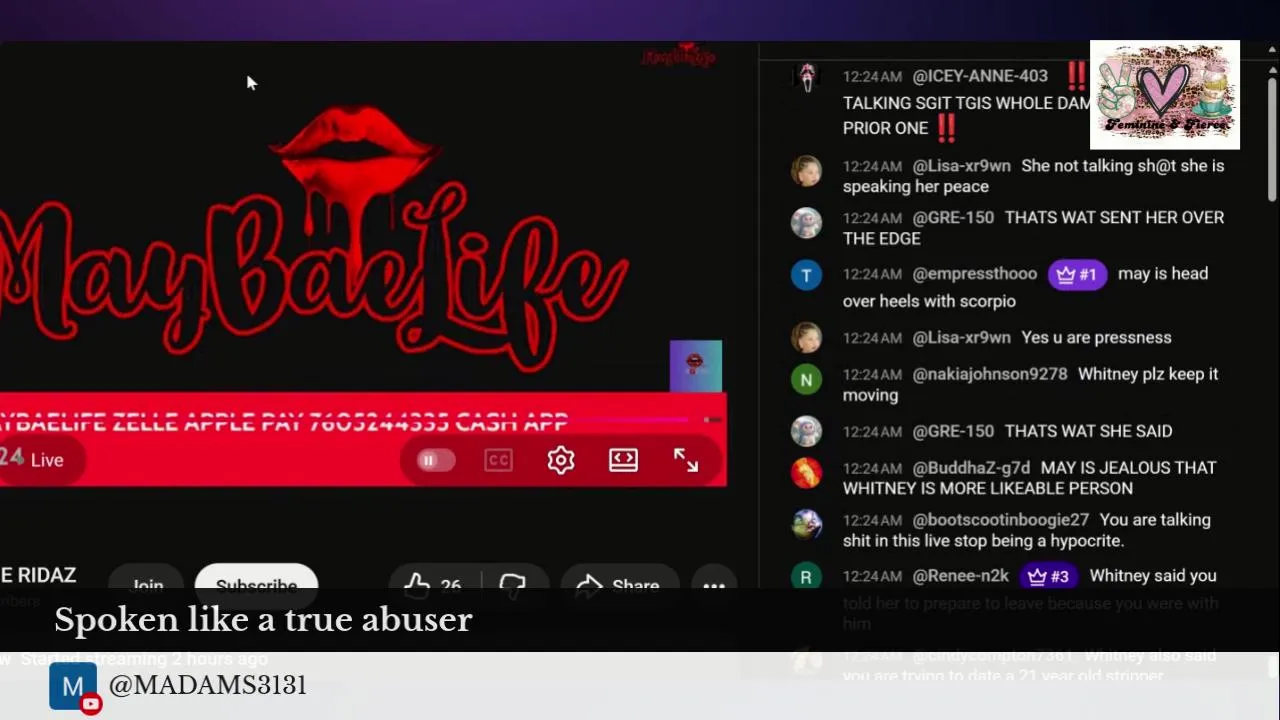The image size is (1280, 720).
Task: Click the @empressthooo username
Action: 975,274
